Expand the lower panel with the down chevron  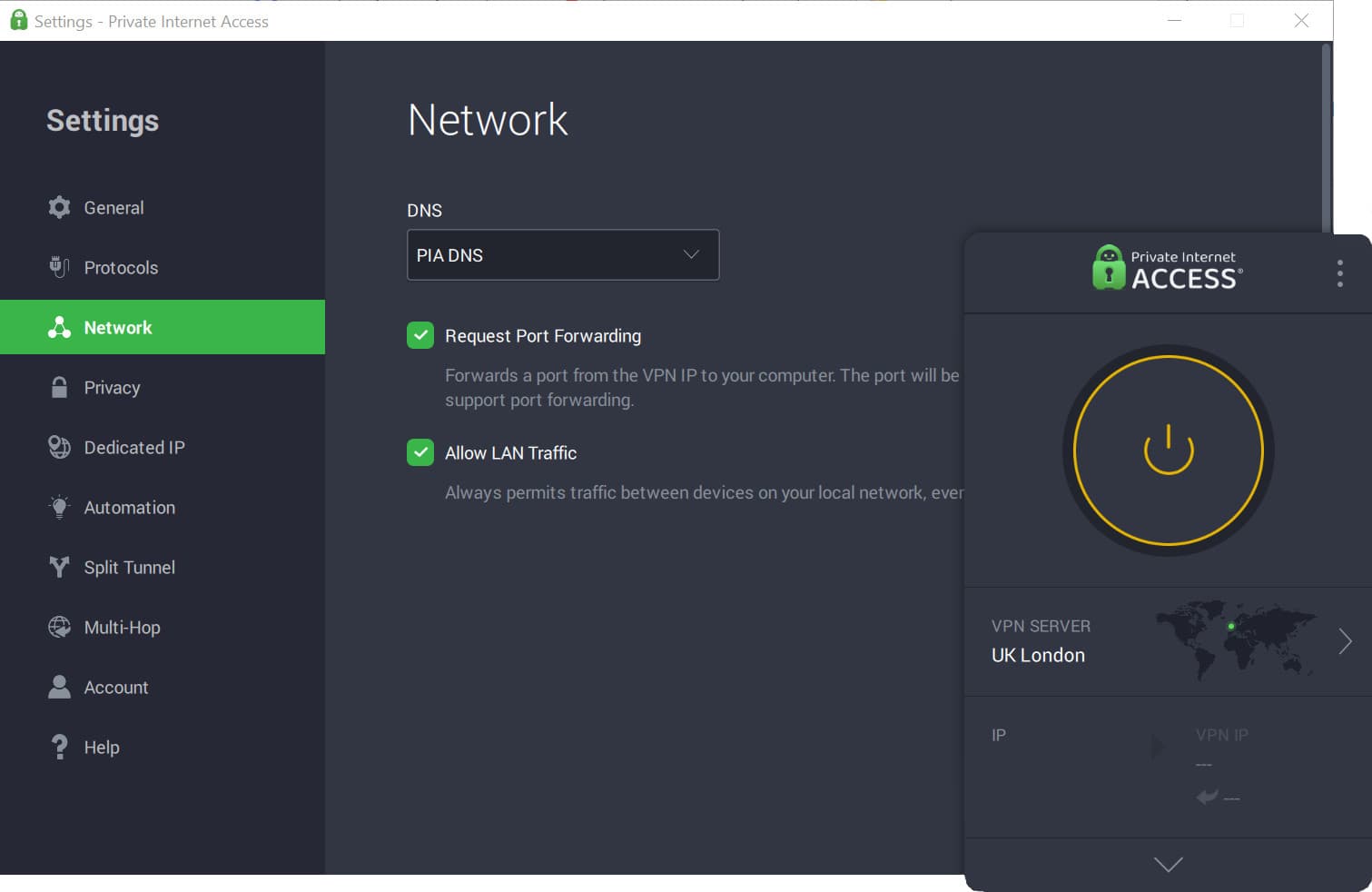click(x=1167, y=865)
